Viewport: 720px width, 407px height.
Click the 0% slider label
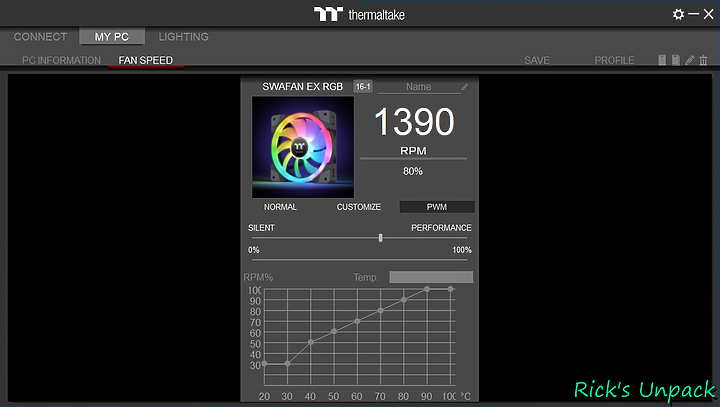click(253, 250)
